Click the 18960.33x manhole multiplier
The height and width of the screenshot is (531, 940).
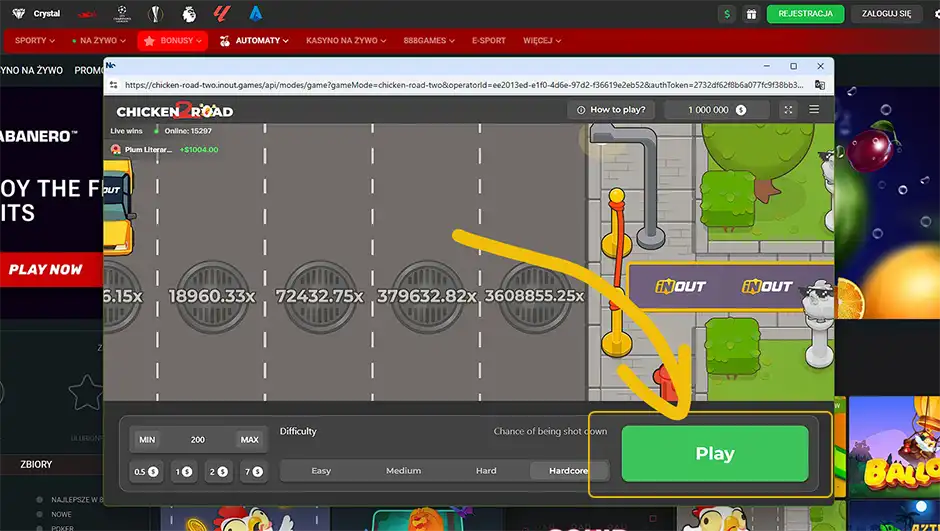(212, 296)
